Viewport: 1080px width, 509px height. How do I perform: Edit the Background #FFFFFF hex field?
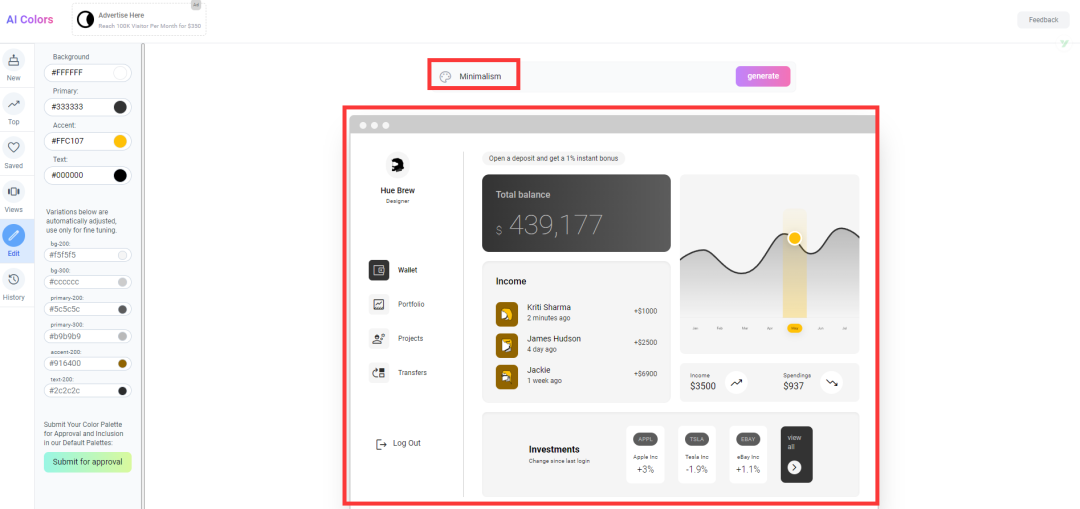[87, 72]
